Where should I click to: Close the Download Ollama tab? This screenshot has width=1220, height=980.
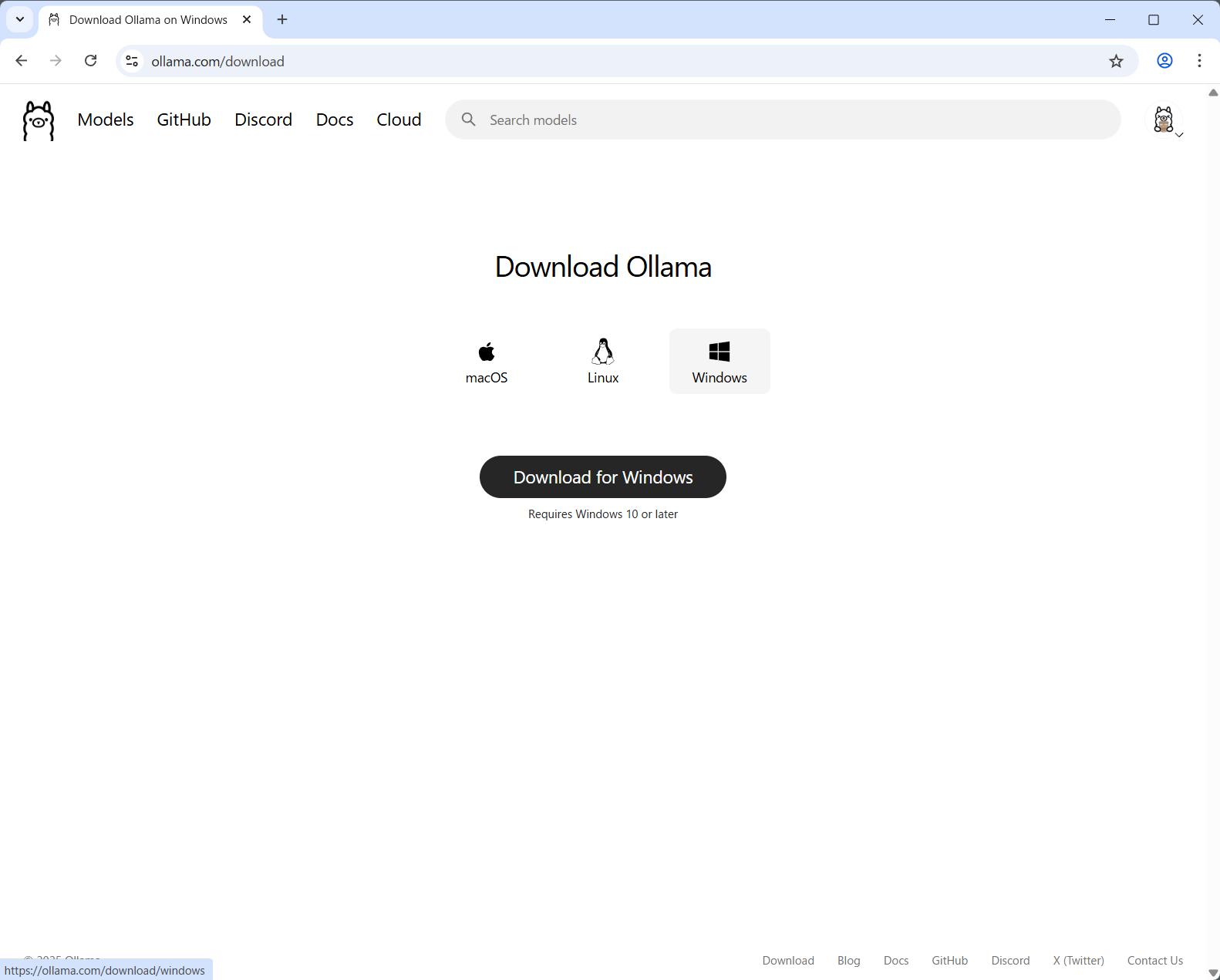(247, 20)
